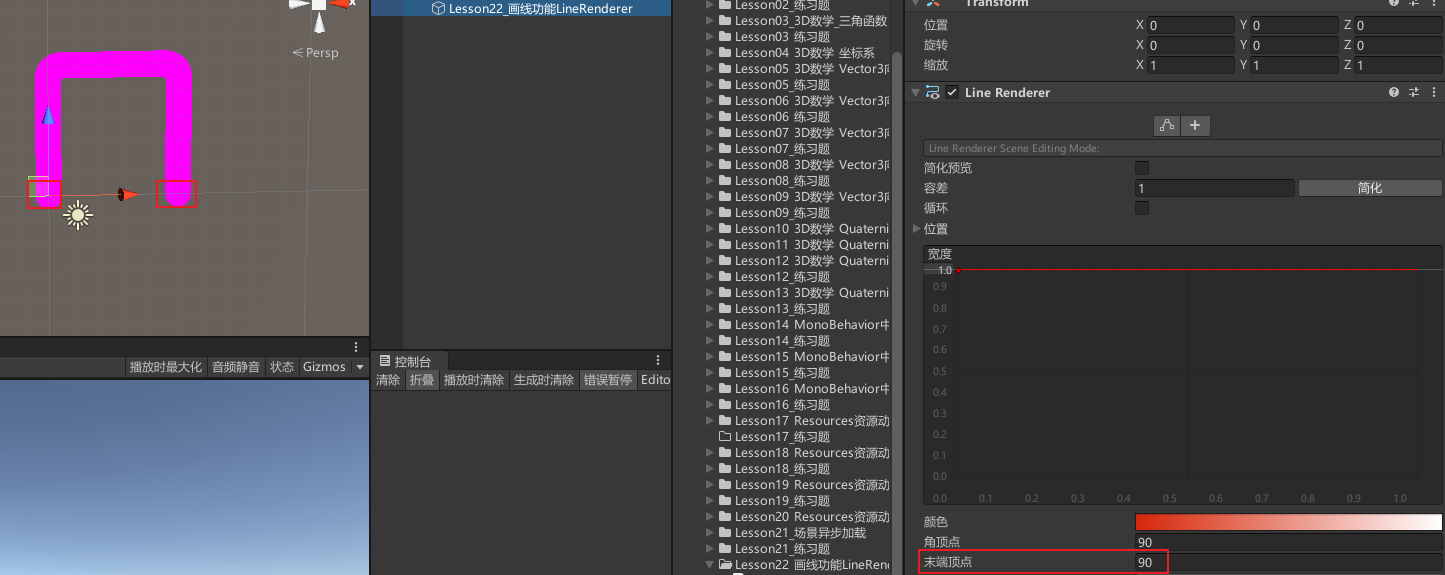Click the directional light sun gizmo

78,214
